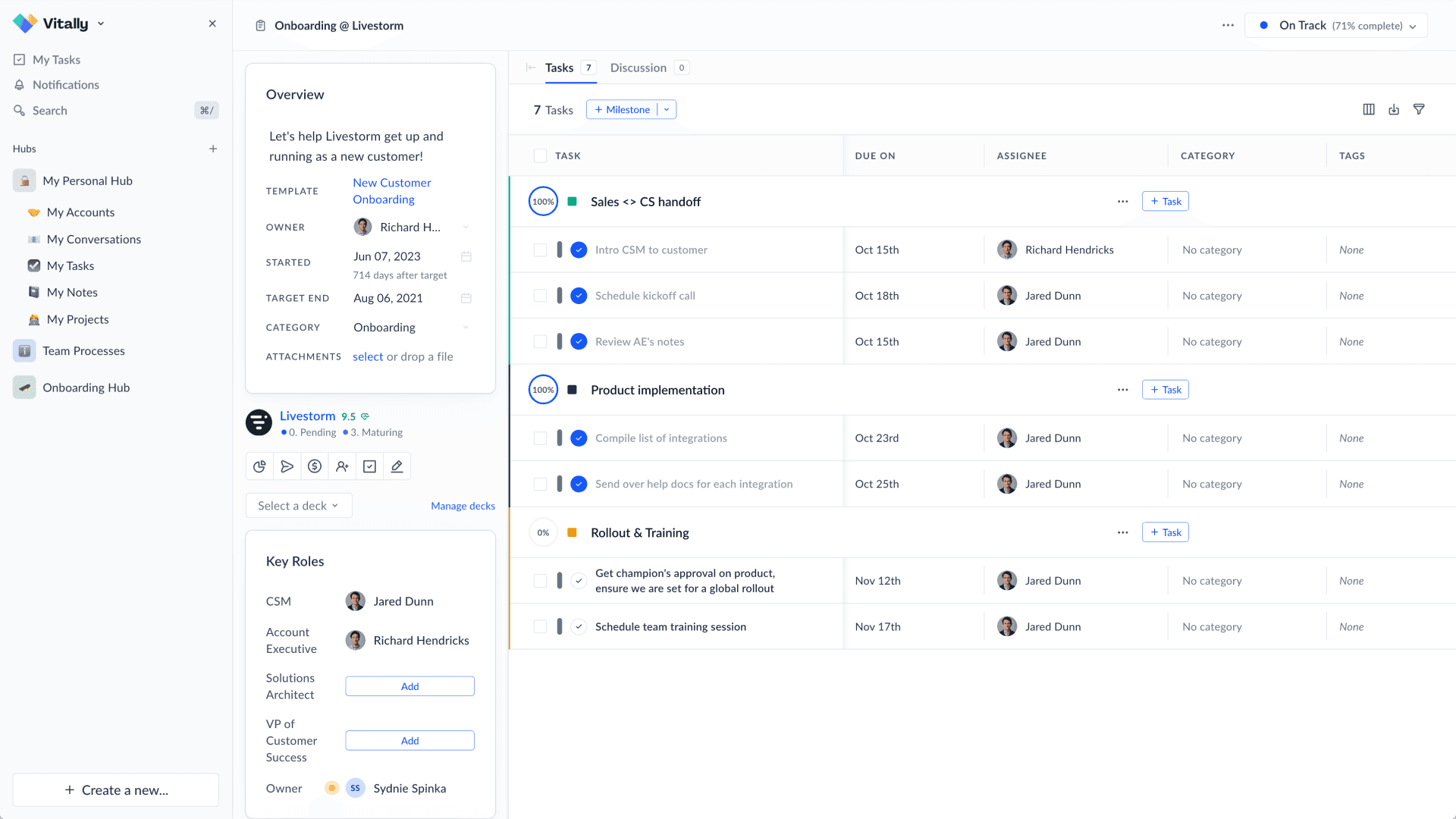Expand the Milestone button dropdown arrow
This screenshot has width=1456, height=819.
667,109
